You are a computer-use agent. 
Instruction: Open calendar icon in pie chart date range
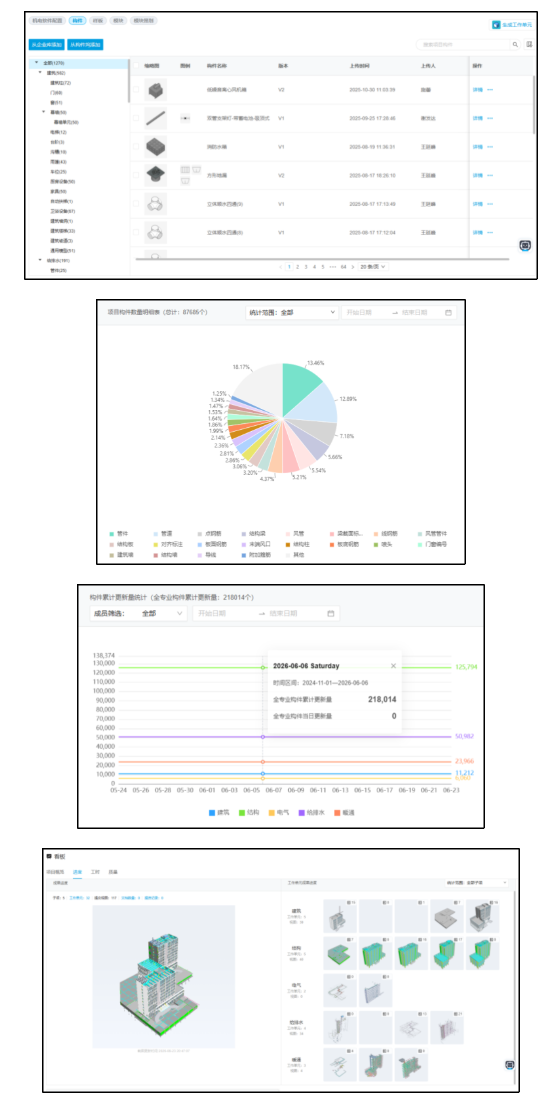pyautogui.click(x=448, y=312)
